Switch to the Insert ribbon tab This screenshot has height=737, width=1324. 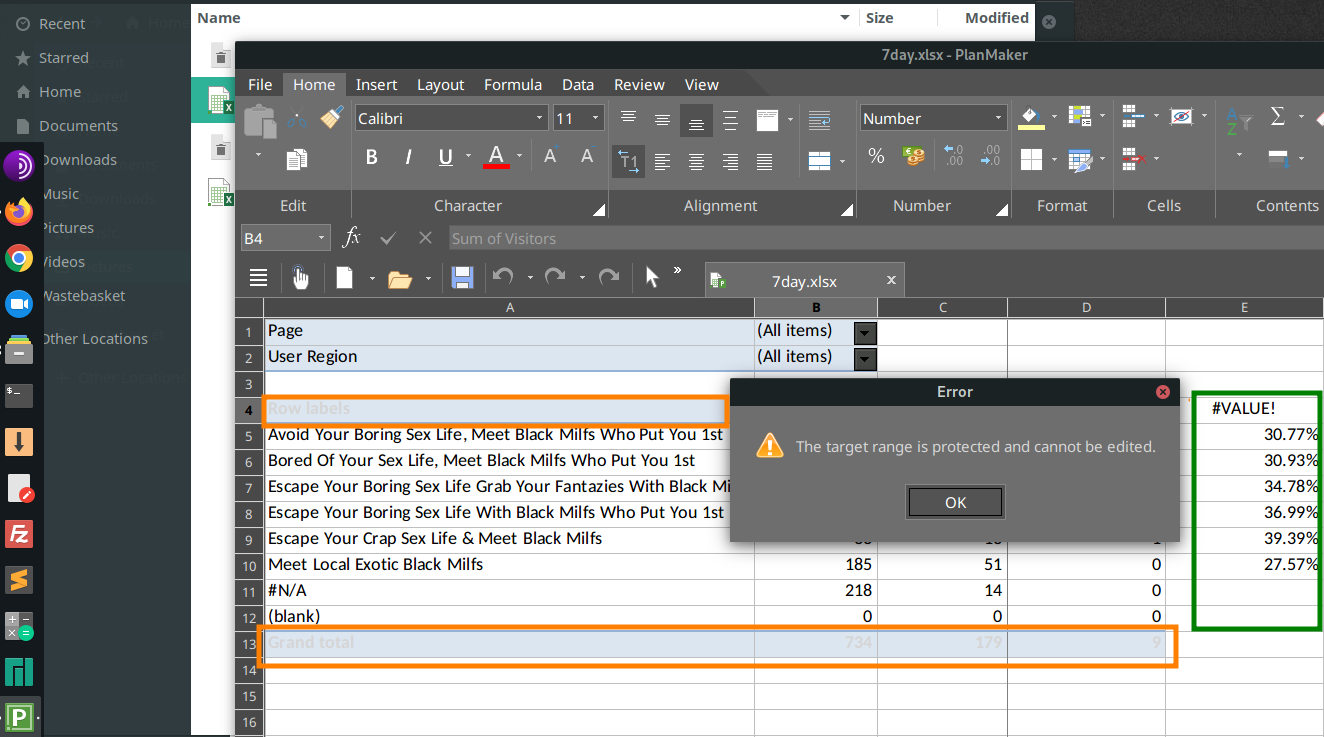pos(376,85)
